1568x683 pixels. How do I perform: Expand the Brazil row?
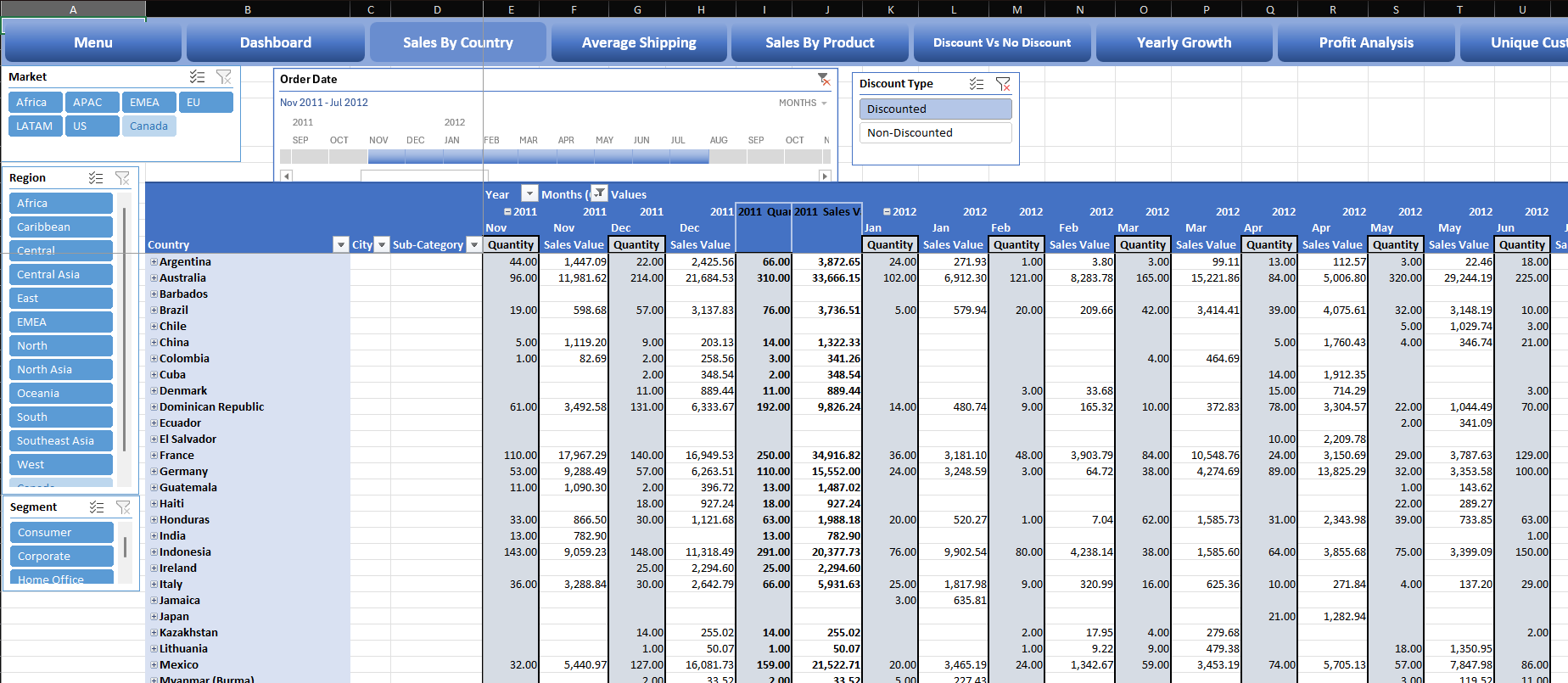[154, 310]
